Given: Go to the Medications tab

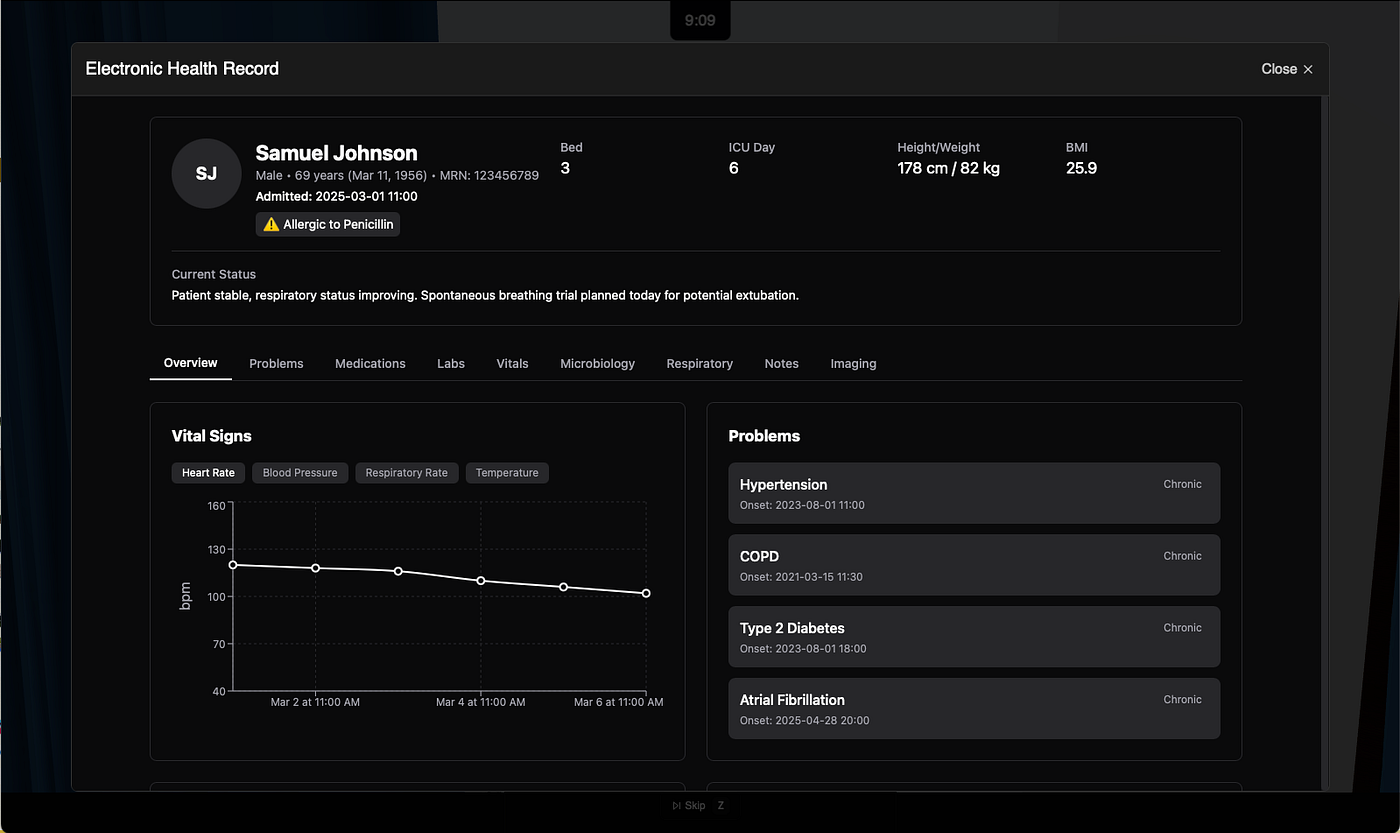Looking at the screenshot, I should (x=370, y=364).
